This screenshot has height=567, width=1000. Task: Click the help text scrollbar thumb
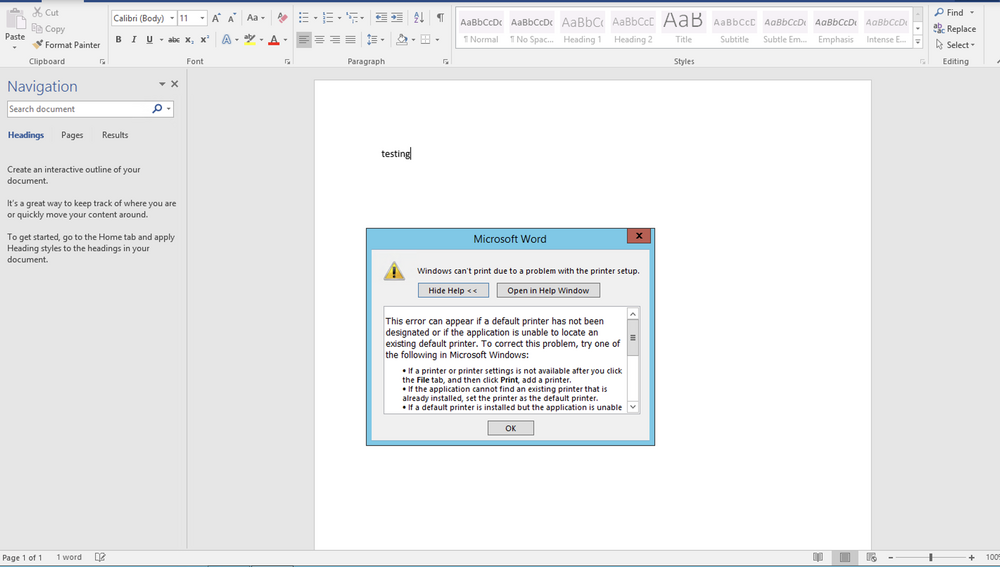pyautogui.click(x=633, y=337)
